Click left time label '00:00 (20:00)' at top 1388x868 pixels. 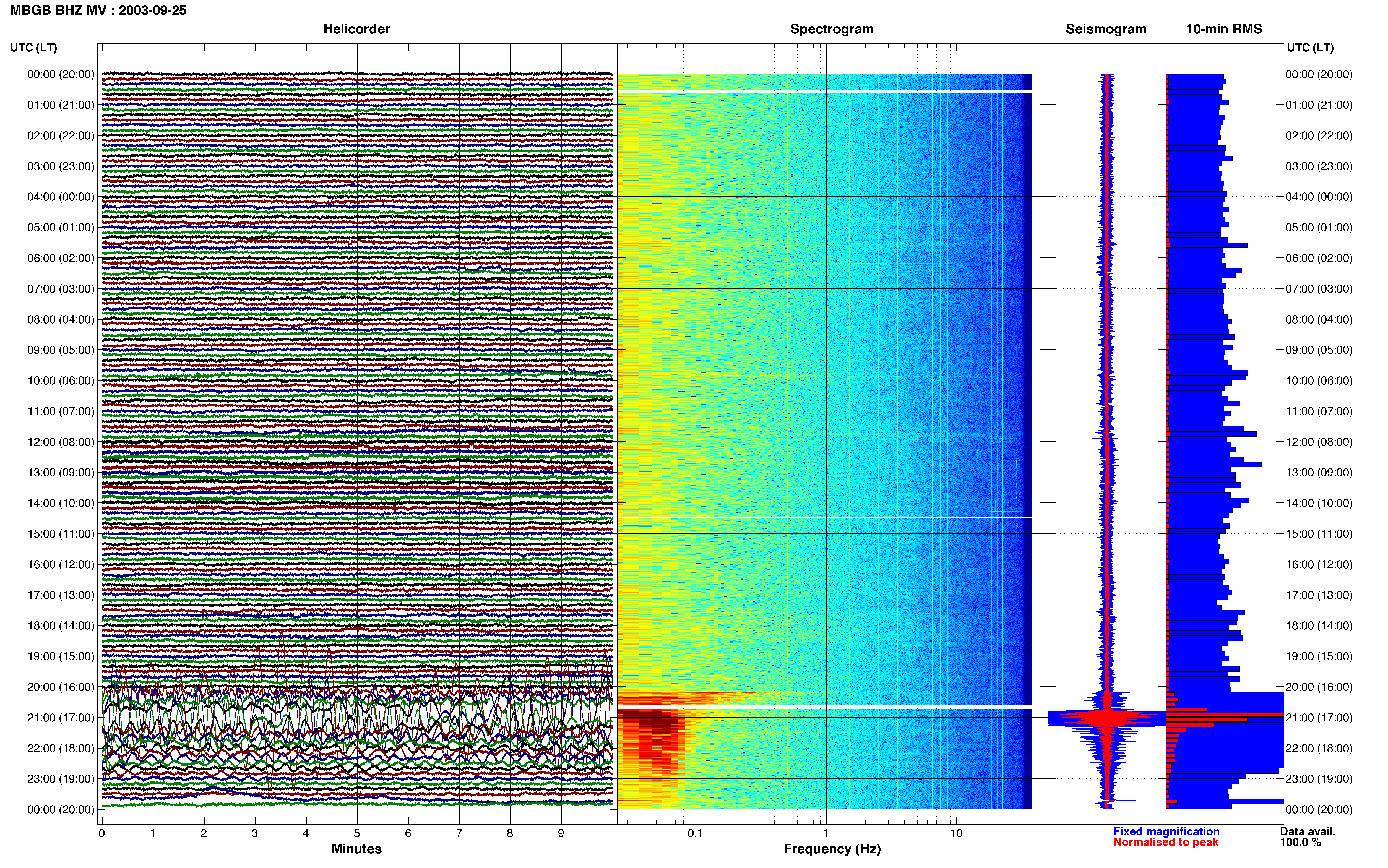click(x=61, y=74)
